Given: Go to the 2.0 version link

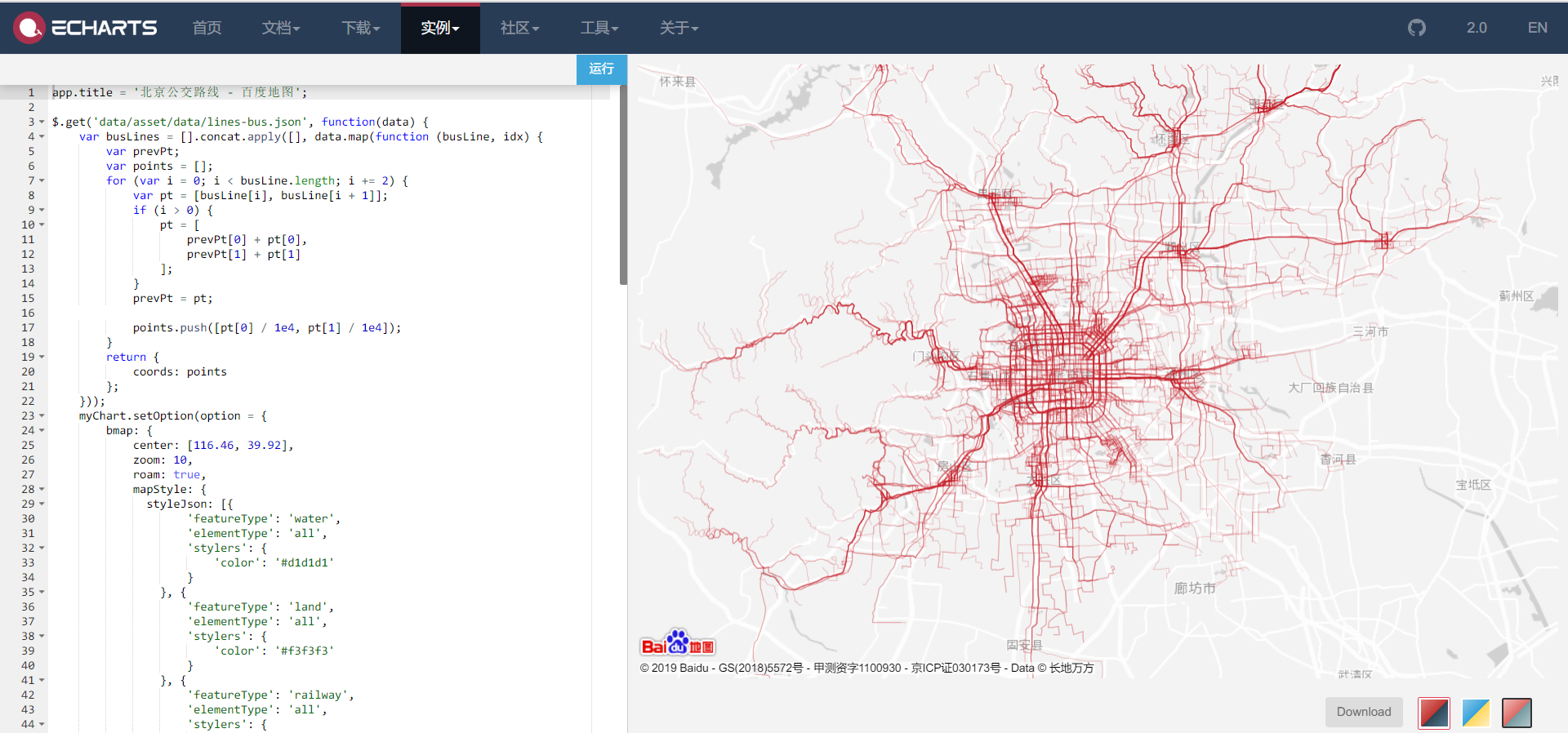Looking at the screenshot, I should [x=1477, y=28].
